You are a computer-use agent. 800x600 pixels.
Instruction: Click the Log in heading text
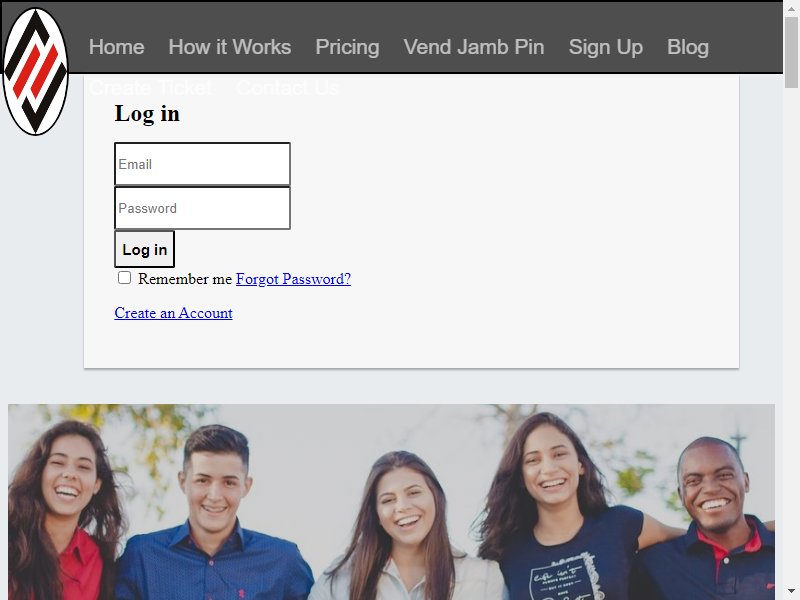click(x=147, y=113)
